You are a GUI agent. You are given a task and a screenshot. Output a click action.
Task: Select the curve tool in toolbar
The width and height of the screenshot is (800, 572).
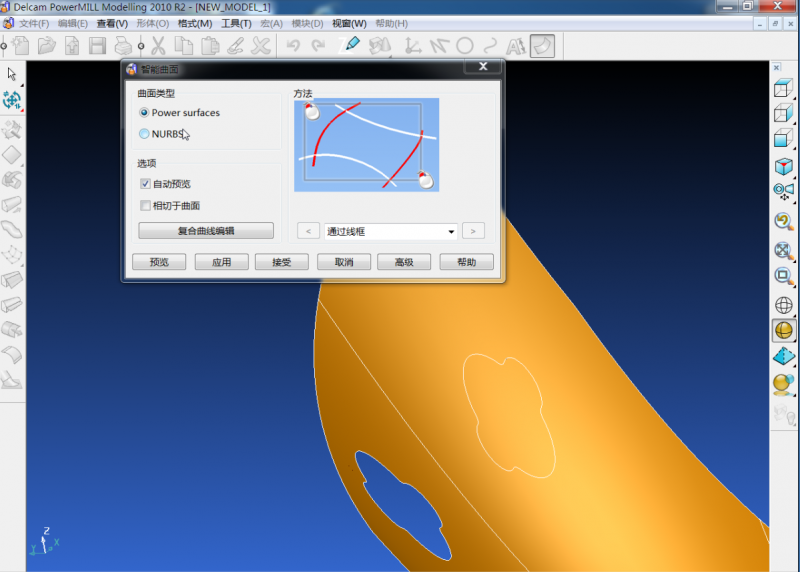(490, 46)
